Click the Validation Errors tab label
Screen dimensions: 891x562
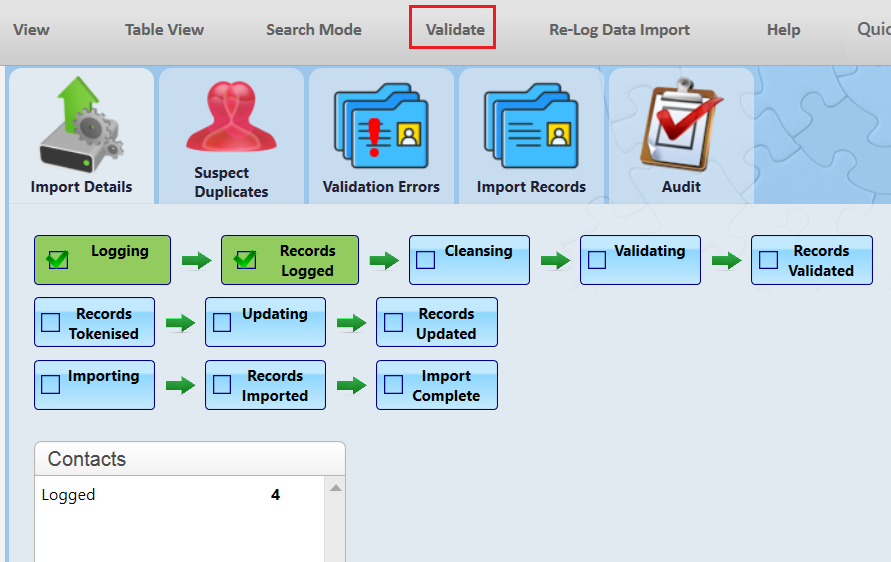(x=381, y=186)
